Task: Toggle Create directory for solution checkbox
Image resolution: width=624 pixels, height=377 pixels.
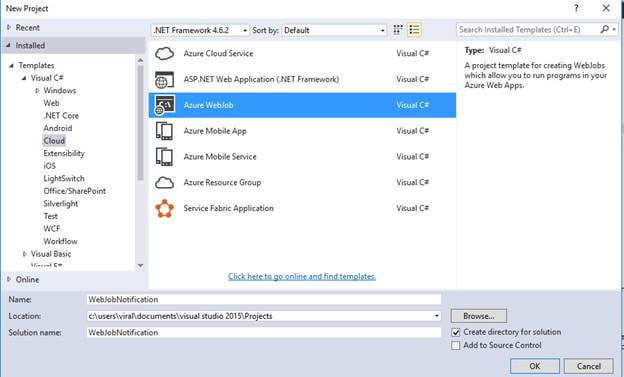Action: 456,332
